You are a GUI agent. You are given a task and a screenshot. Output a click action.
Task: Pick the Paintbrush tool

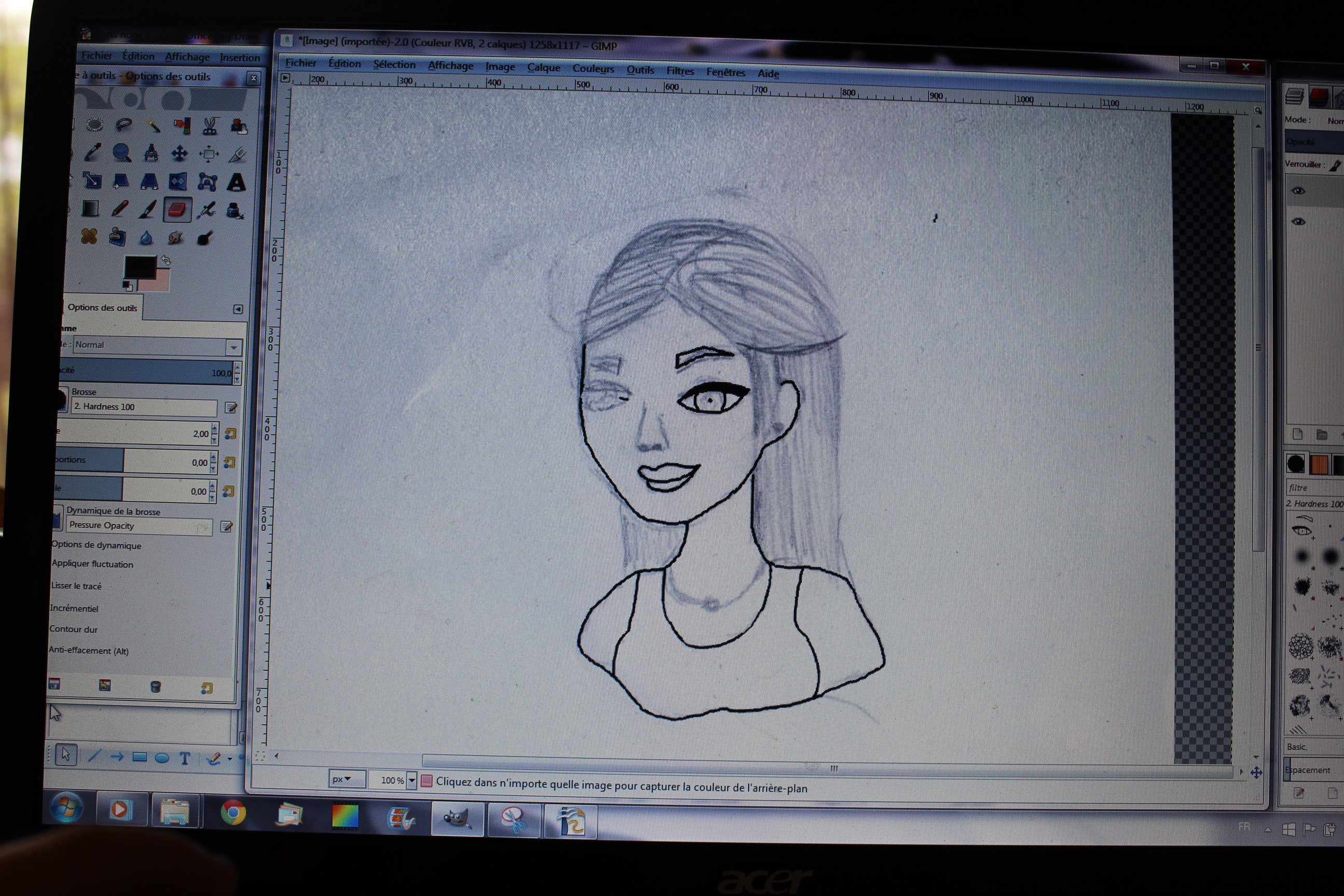[x=147, y=209]
